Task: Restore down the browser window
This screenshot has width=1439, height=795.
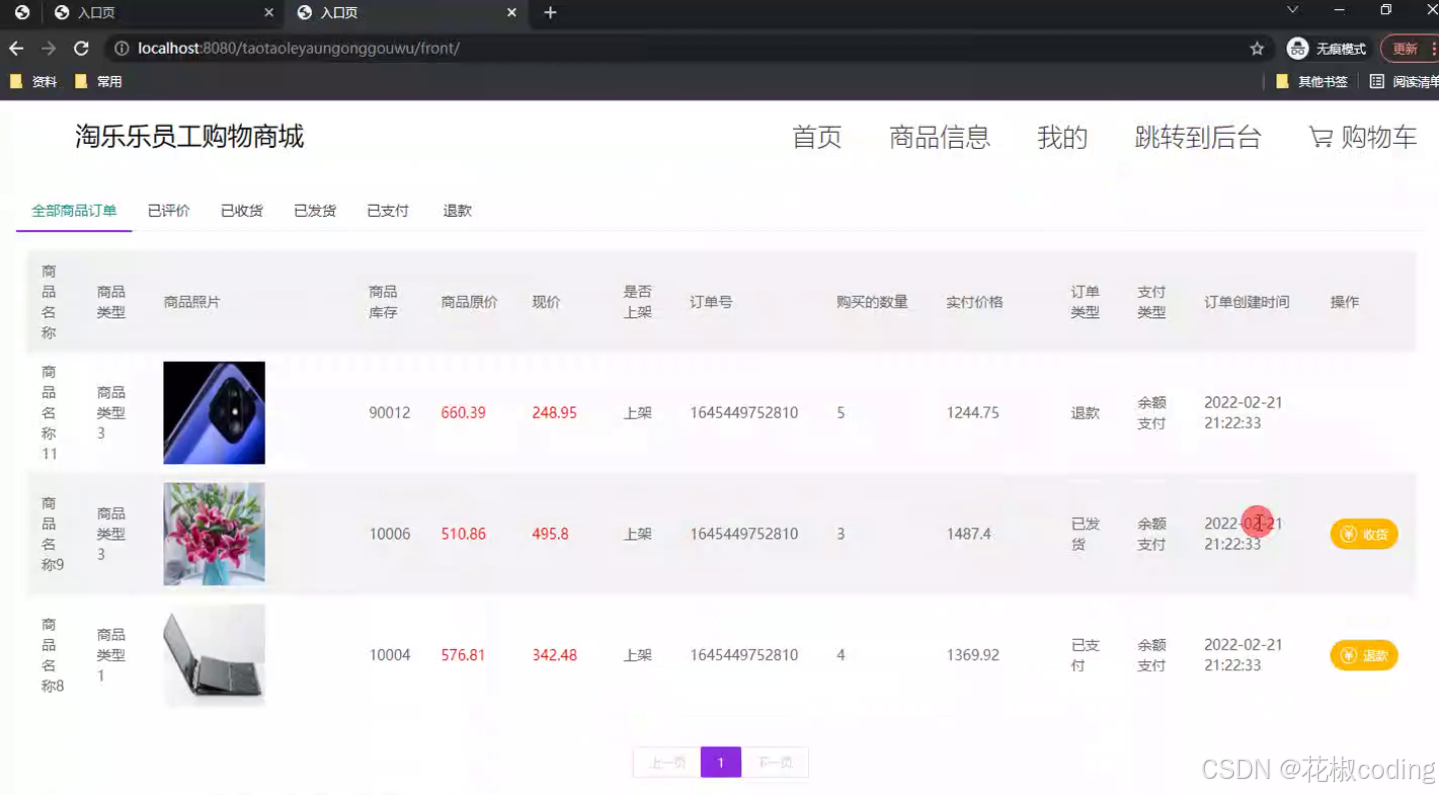Action: coord(1385,10)
